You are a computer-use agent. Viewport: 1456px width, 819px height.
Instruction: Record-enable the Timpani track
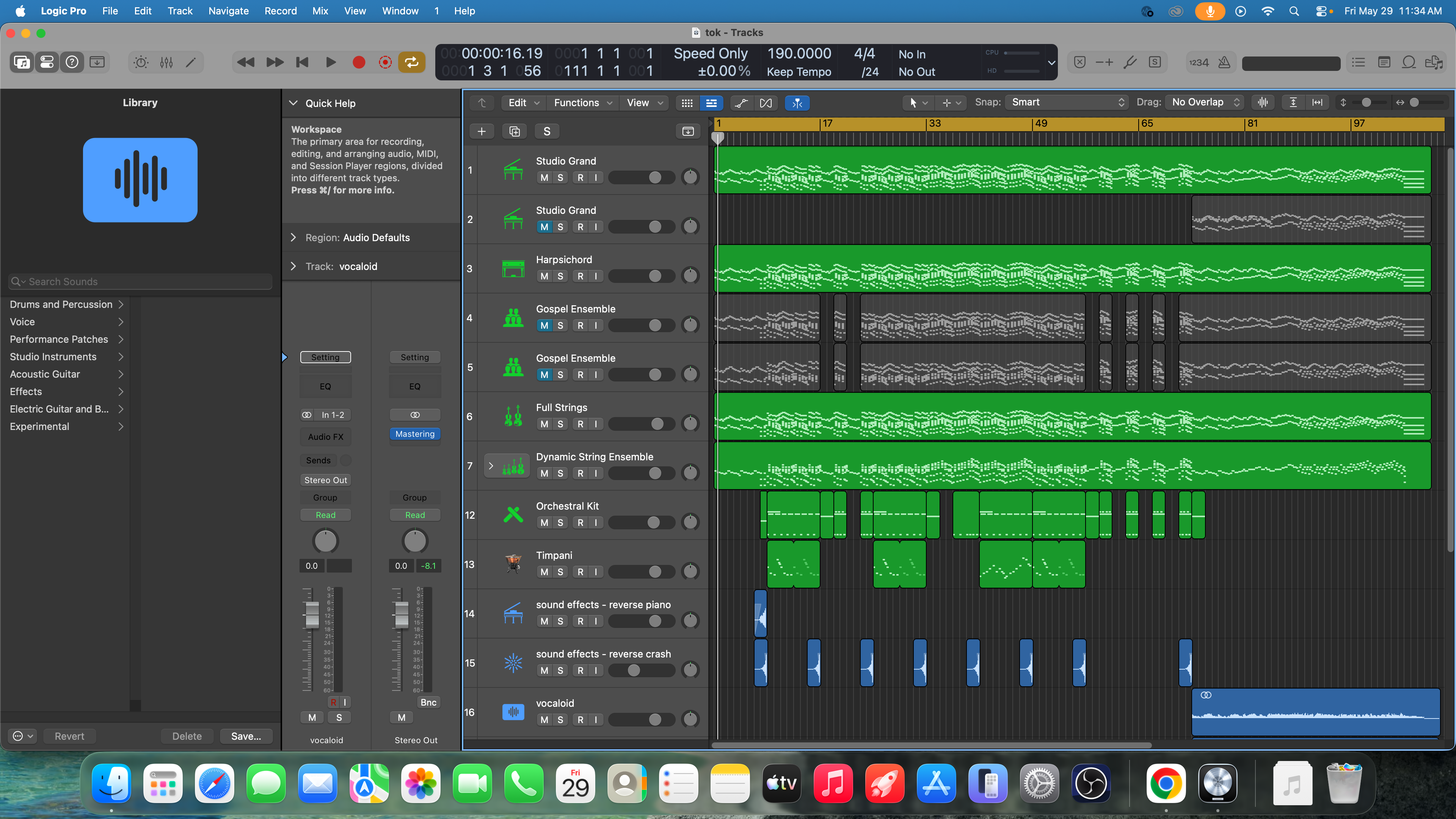tap(581, 572)
